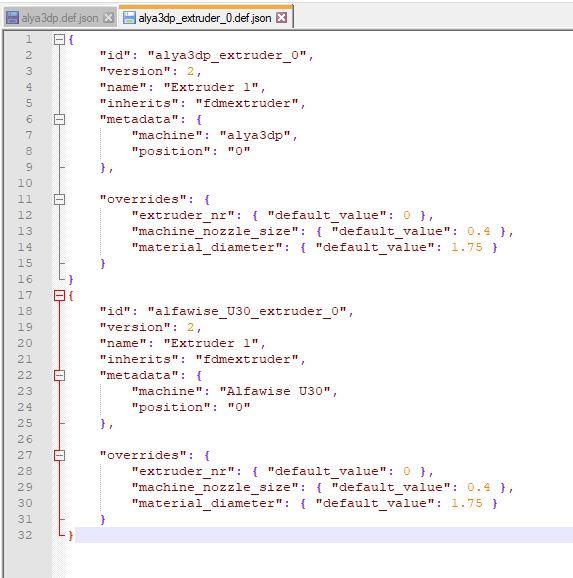Collapse the red-marked block at line 17
This screenshot has width=573, height=578.
[59, 295]
